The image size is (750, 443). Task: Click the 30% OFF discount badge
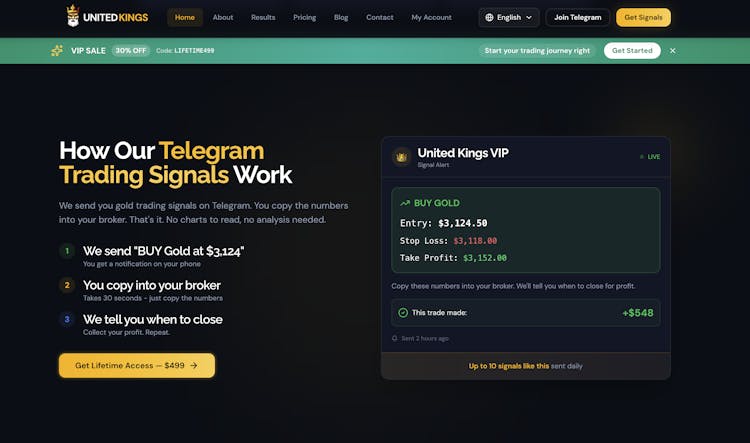pyautogui.click(x=131, y=50)
